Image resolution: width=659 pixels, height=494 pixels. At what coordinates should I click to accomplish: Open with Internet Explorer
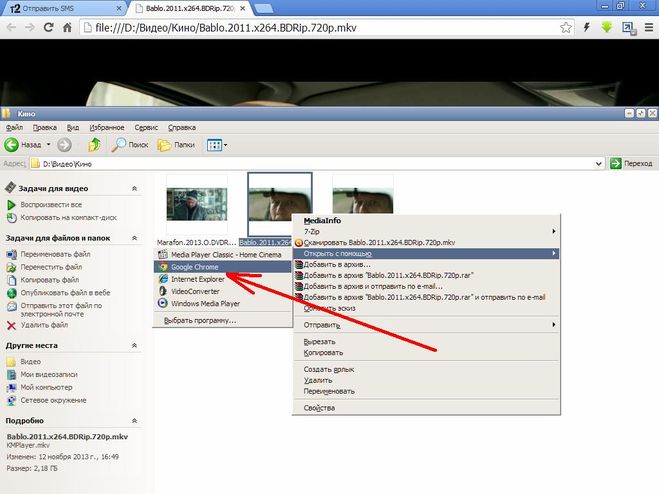[223, 279]
